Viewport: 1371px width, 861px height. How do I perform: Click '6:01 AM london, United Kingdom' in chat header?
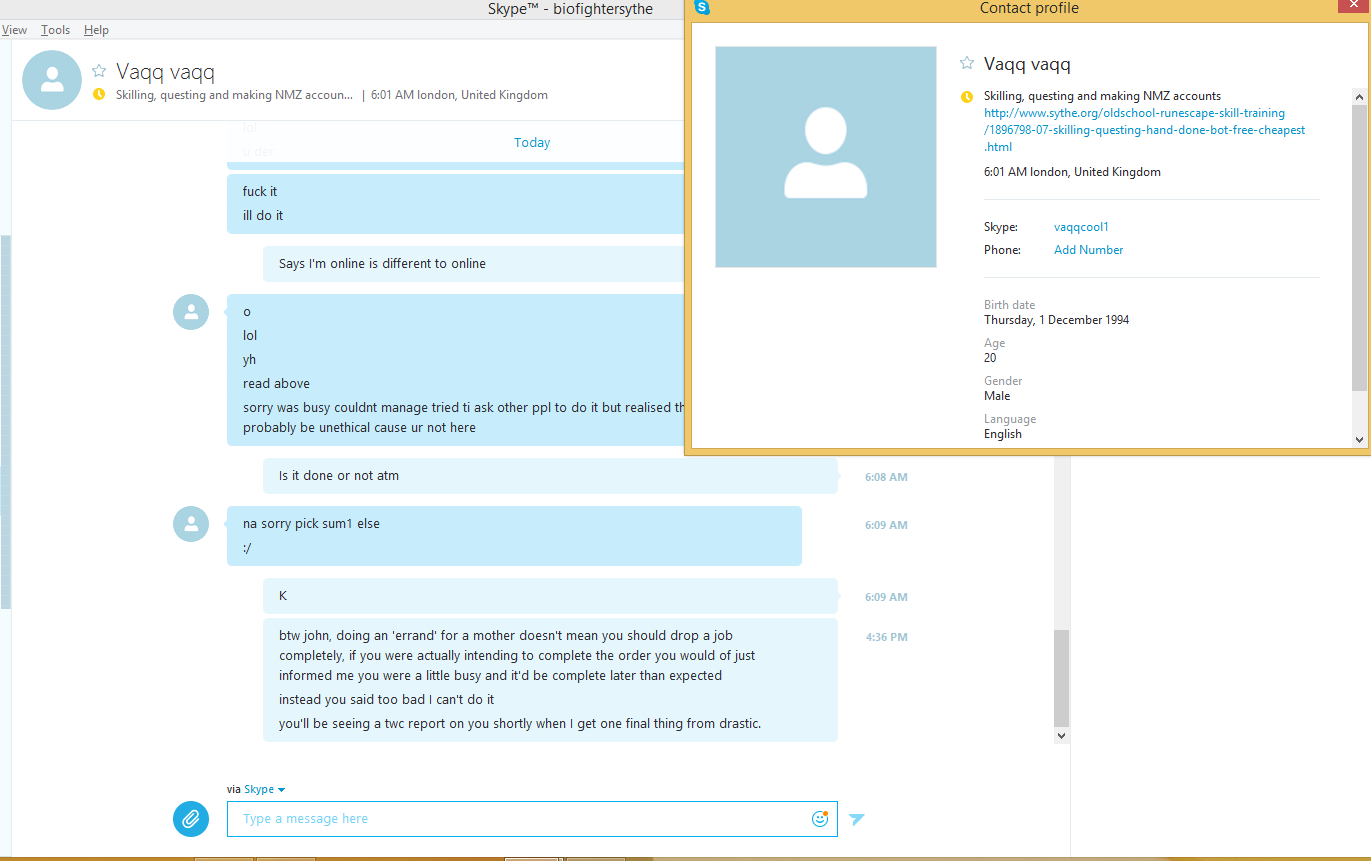click(459, 95)
